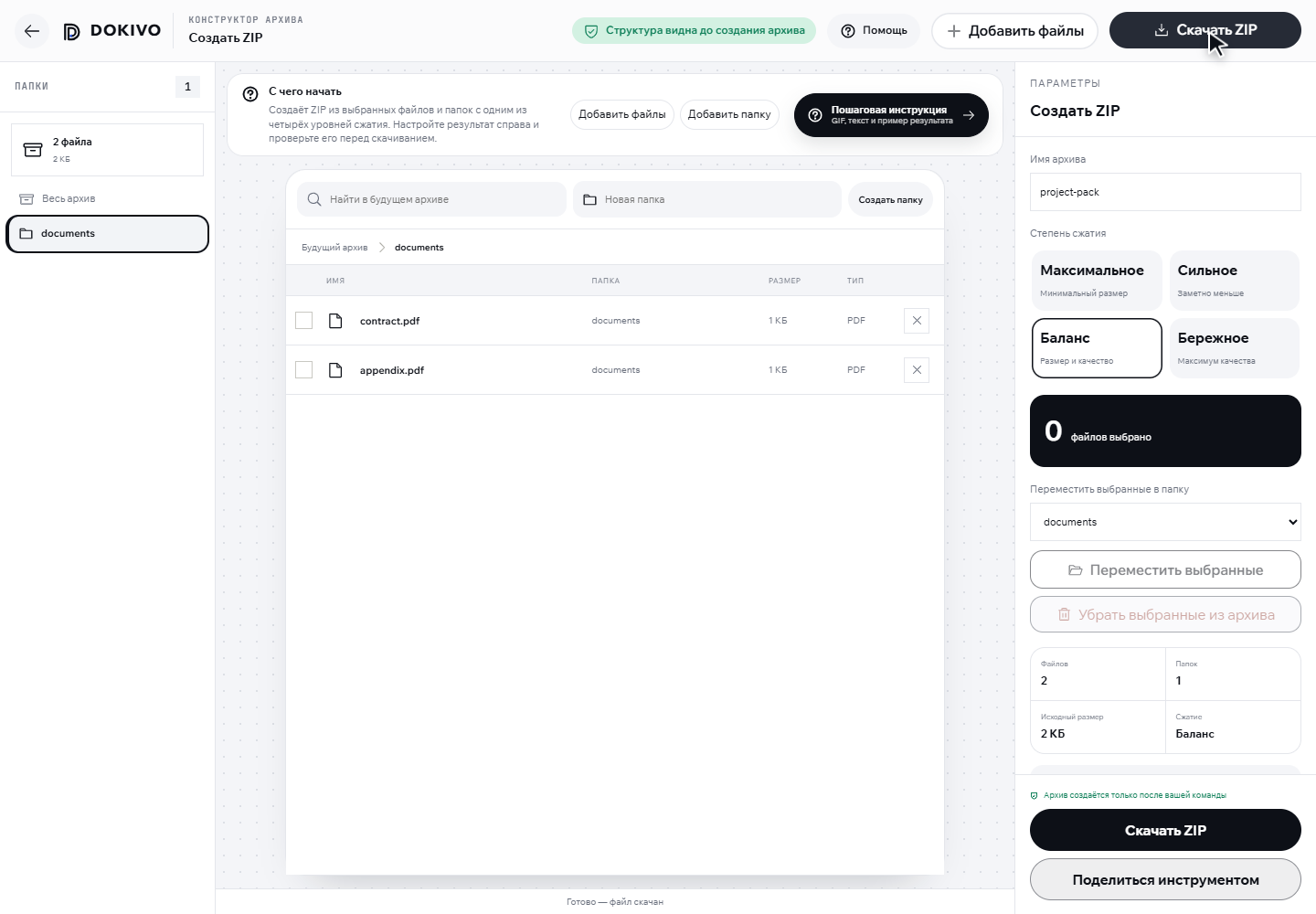Click Убрать выбранные из архива button
This screenshot has width=1316, height=914.
coord(1165,614)
